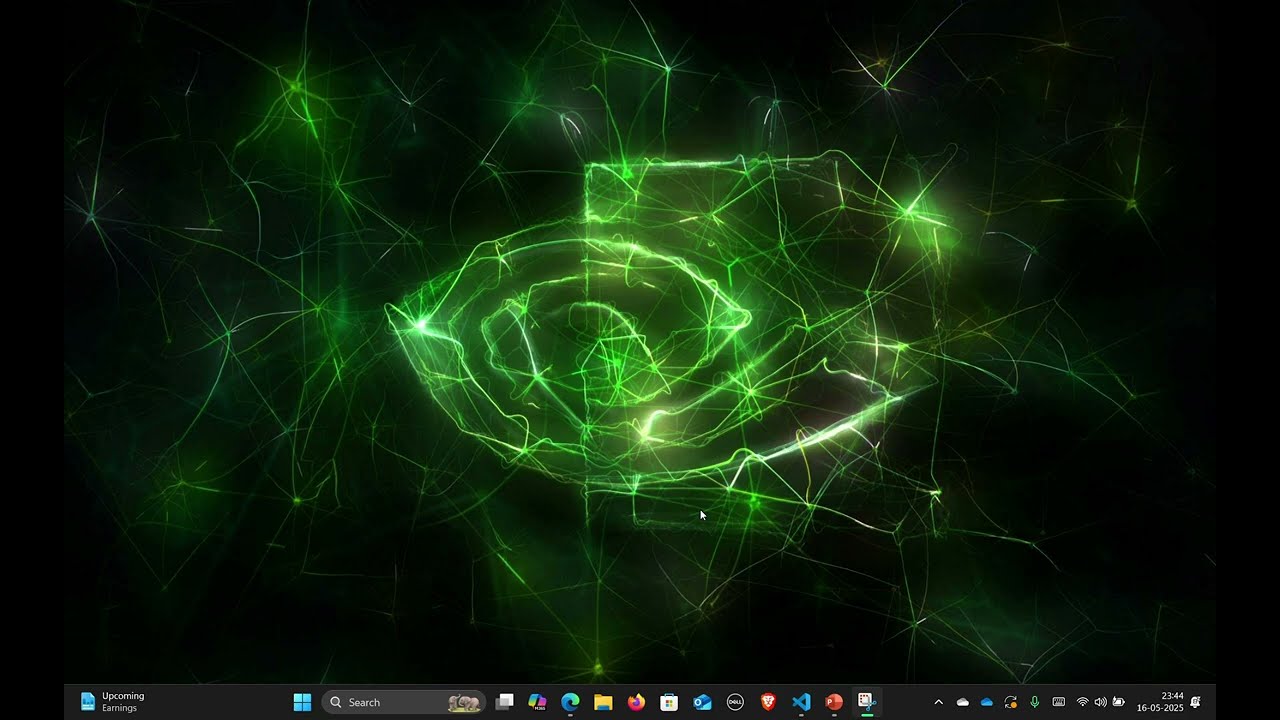
Task: Open quick settings via the Wi-Fi icon
Action: 1082,702
